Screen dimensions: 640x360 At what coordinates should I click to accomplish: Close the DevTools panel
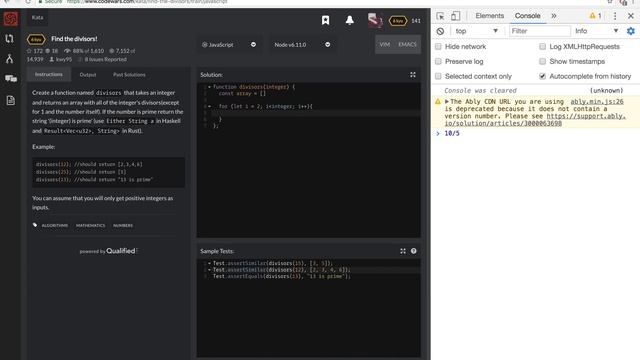coord(631,16)
